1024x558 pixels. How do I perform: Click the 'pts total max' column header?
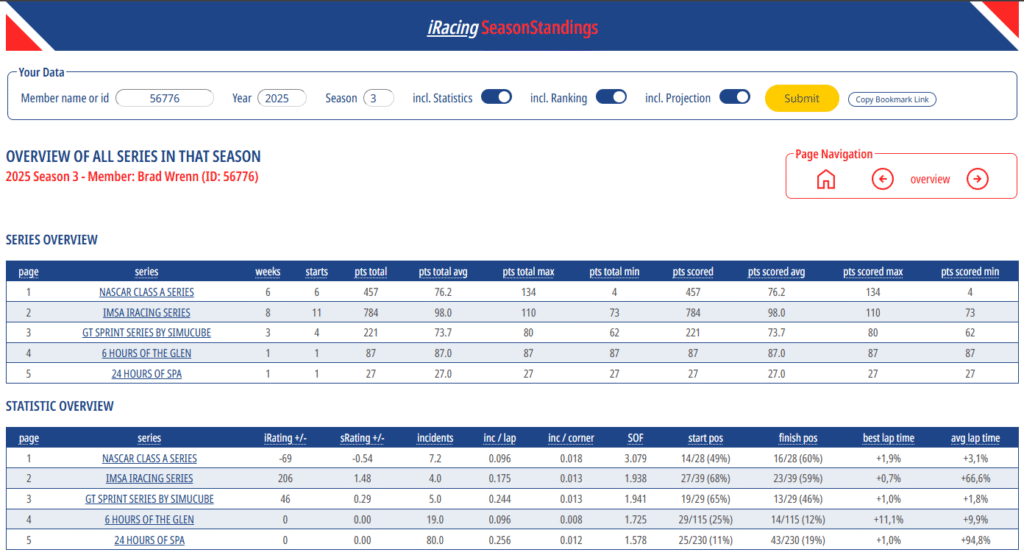tap(528, 272)
